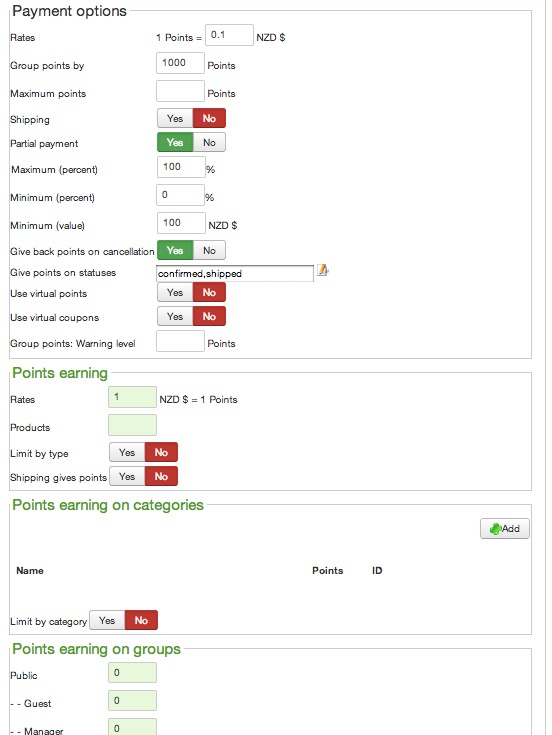Focus the Group points by field
Viewport: 552px width, 735px height.
[180, 63]
